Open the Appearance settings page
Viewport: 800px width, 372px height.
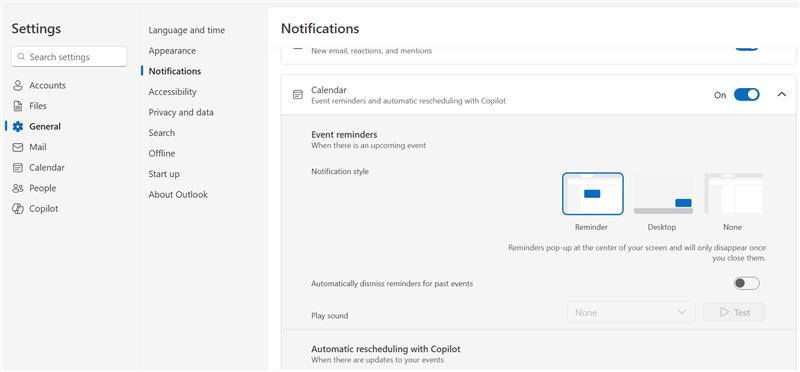[x=172, y=51]
